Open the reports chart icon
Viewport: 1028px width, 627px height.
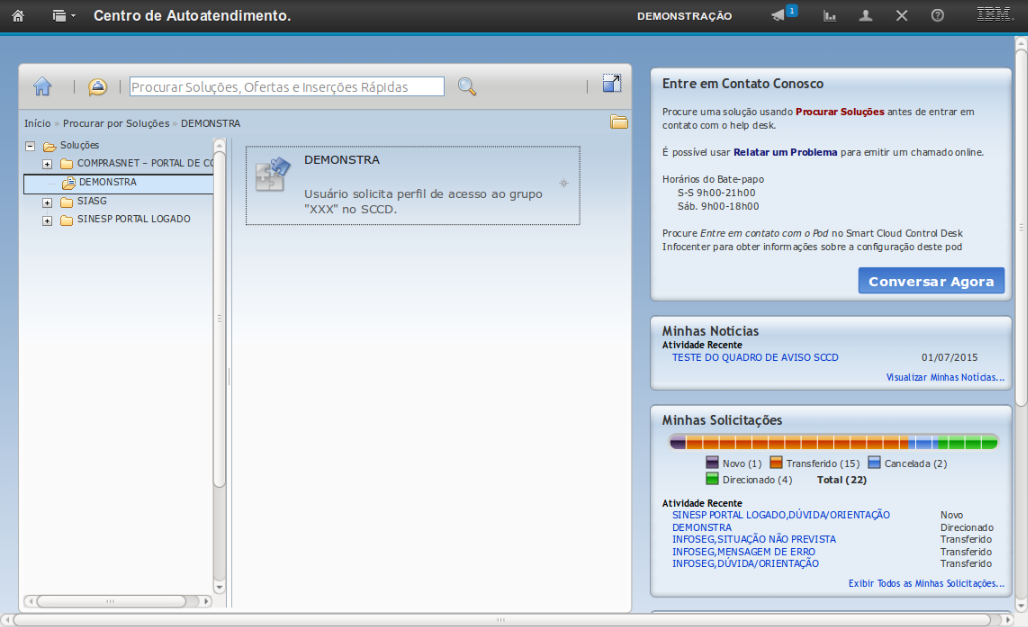829,16
